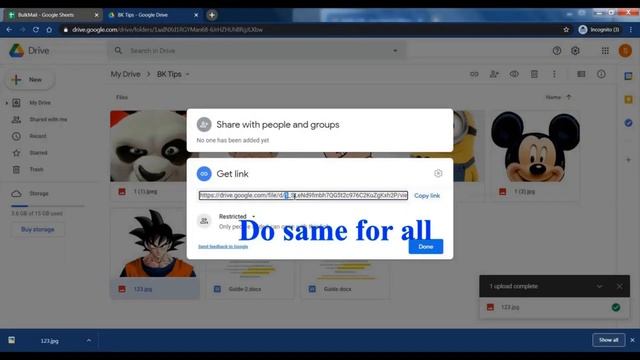Click Show all downloads button

(x=609, y=340)
